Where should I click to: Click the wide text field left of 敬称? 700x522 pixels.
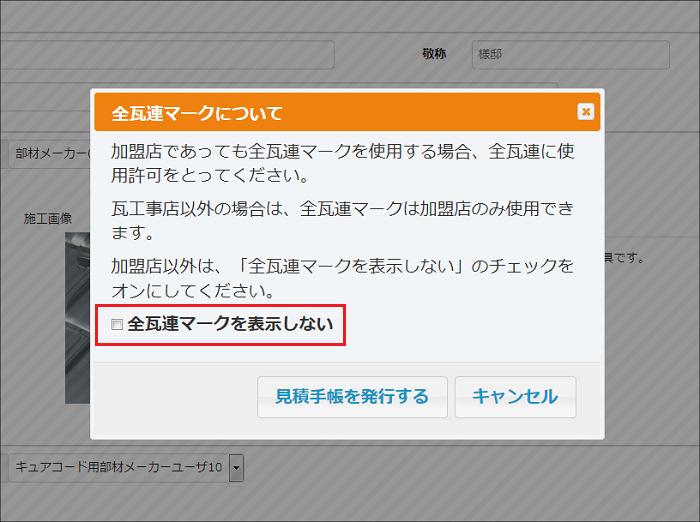pos(200,54)
